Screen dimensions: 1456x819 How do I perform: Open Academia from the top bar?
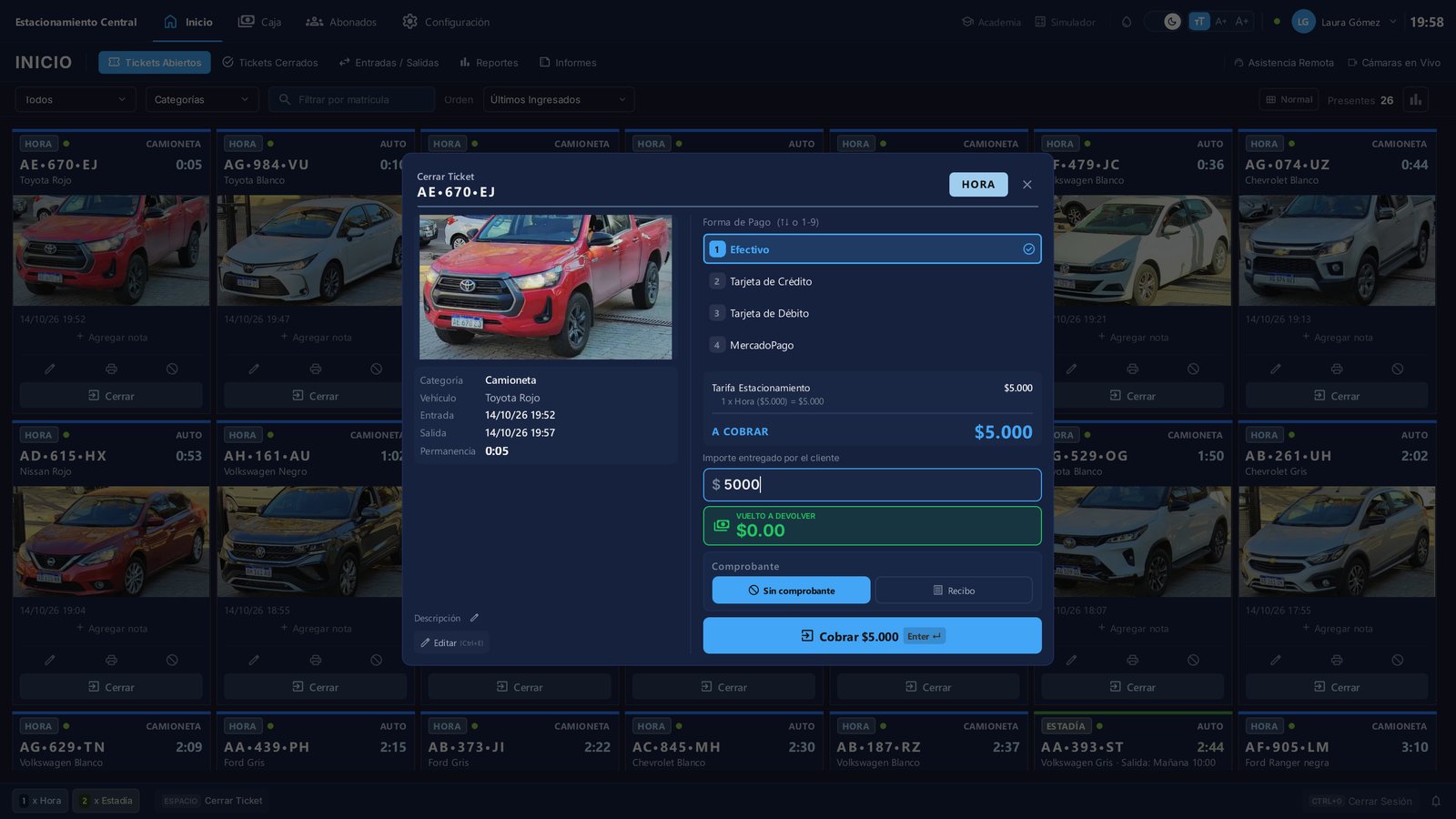click(x=991, y=22)
